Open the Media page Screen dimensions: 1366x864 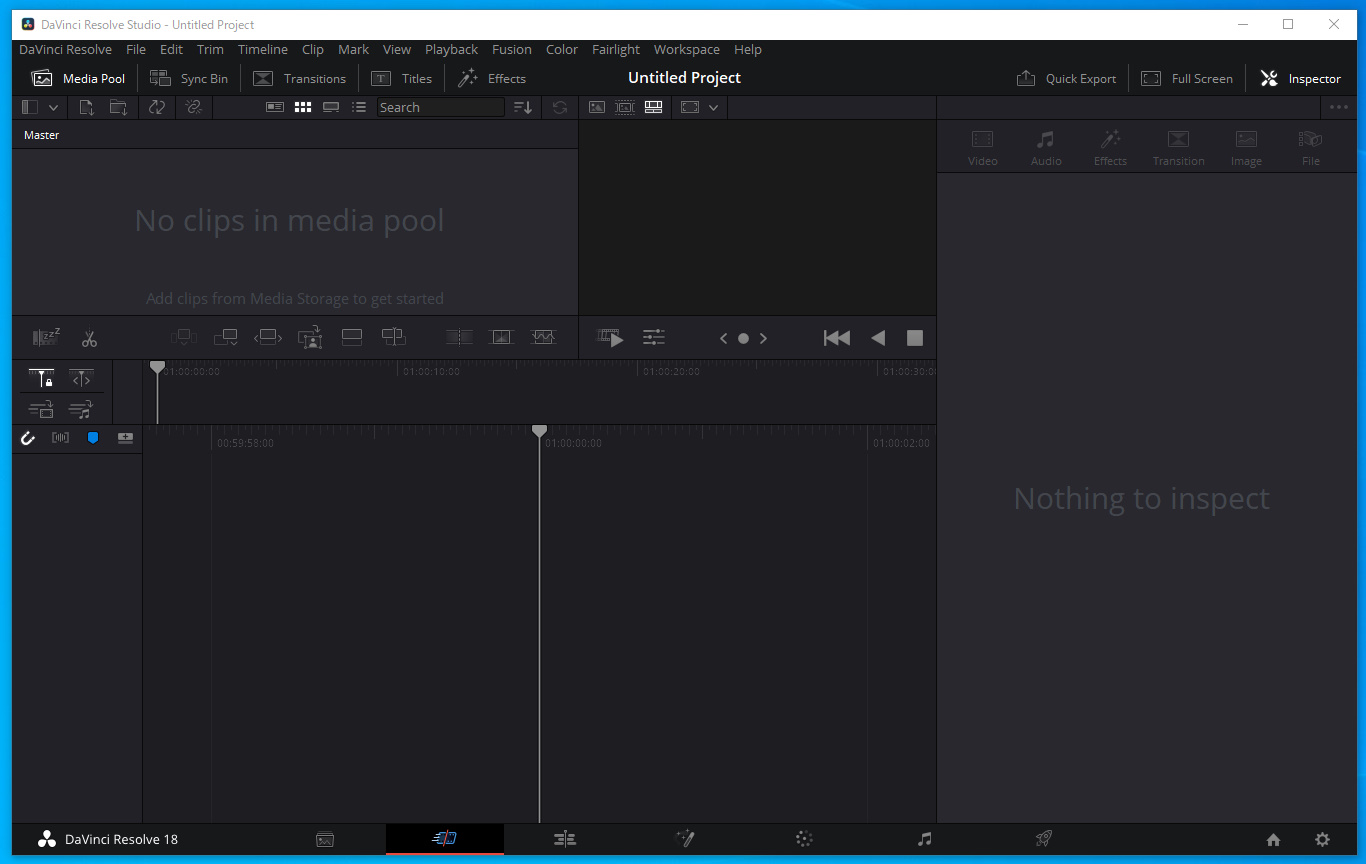[325, 839]
